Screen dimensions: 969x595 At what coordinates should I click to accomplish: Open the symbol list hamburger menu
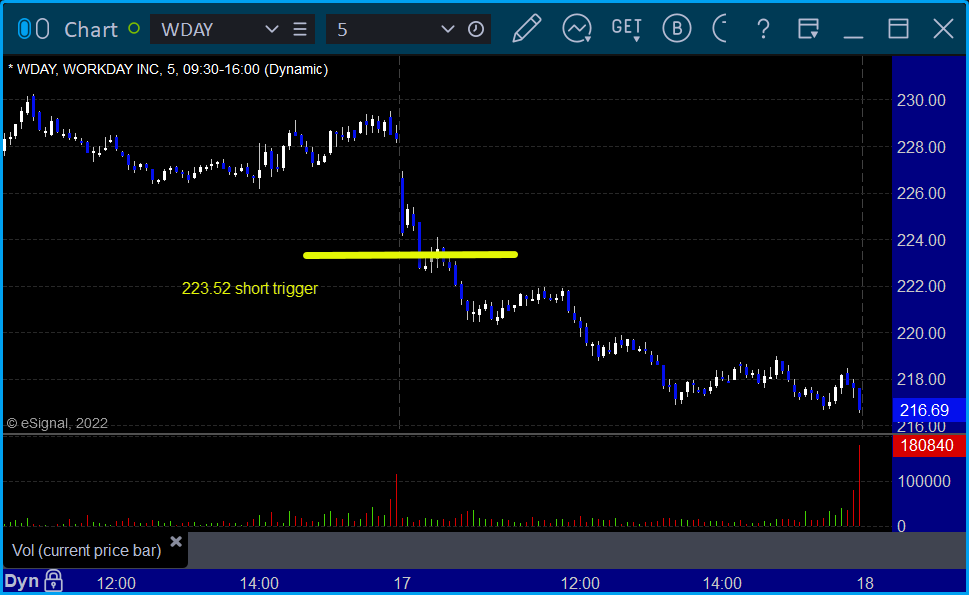point(300,29)
